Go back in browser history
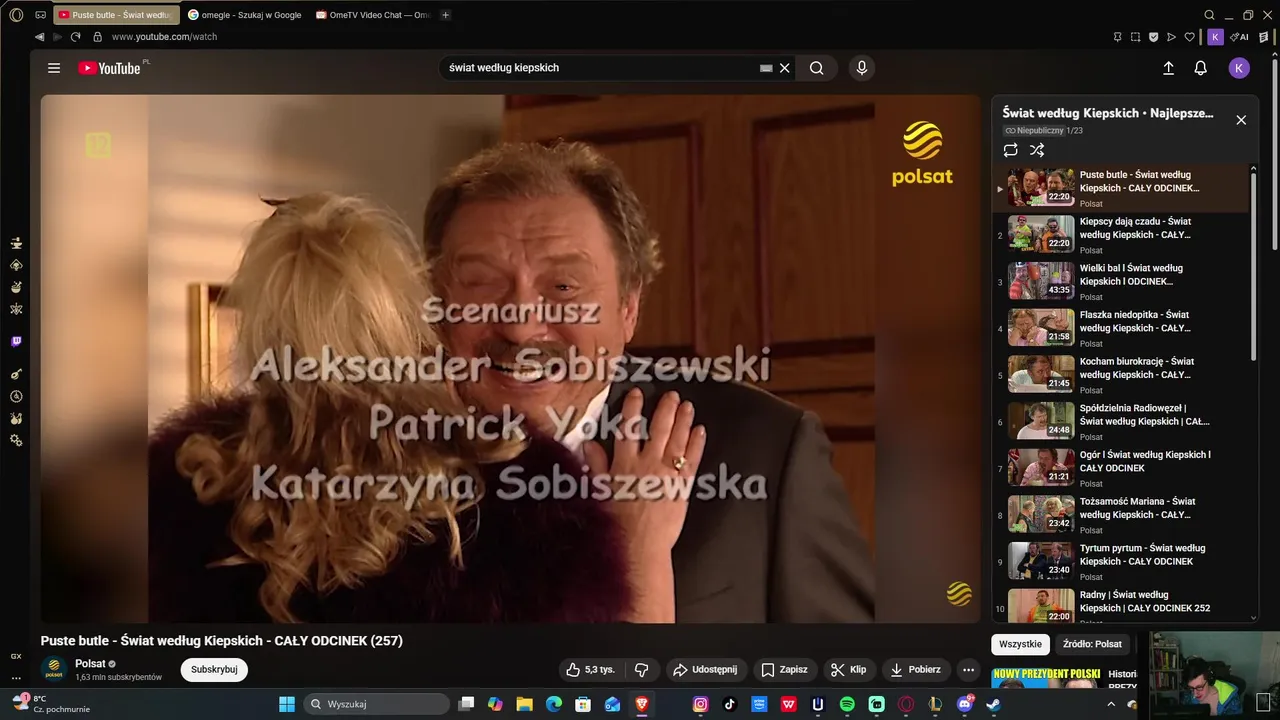This screenshot has height=720, width=1280. point(39,37)
